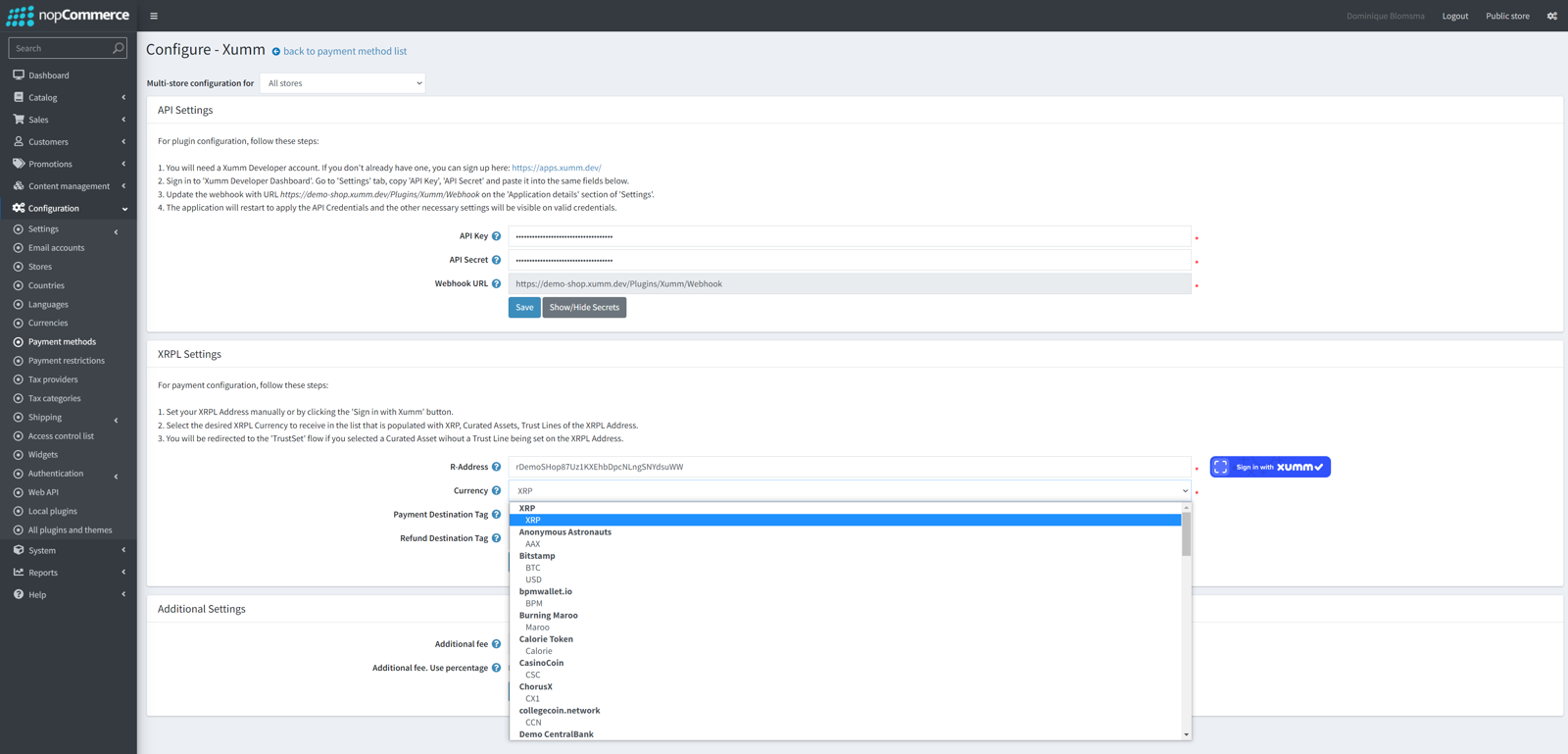Image resolution: width=1568 pixels, height=754 pixels.
Task: Open the Refund Destination Tag help icon
Action: [497, 538]
